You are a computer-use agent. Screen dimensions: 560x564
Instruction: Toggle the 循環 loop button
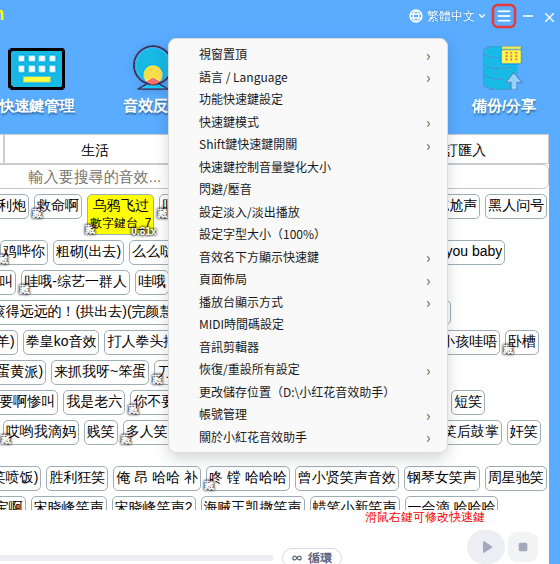tap(312, 556)
